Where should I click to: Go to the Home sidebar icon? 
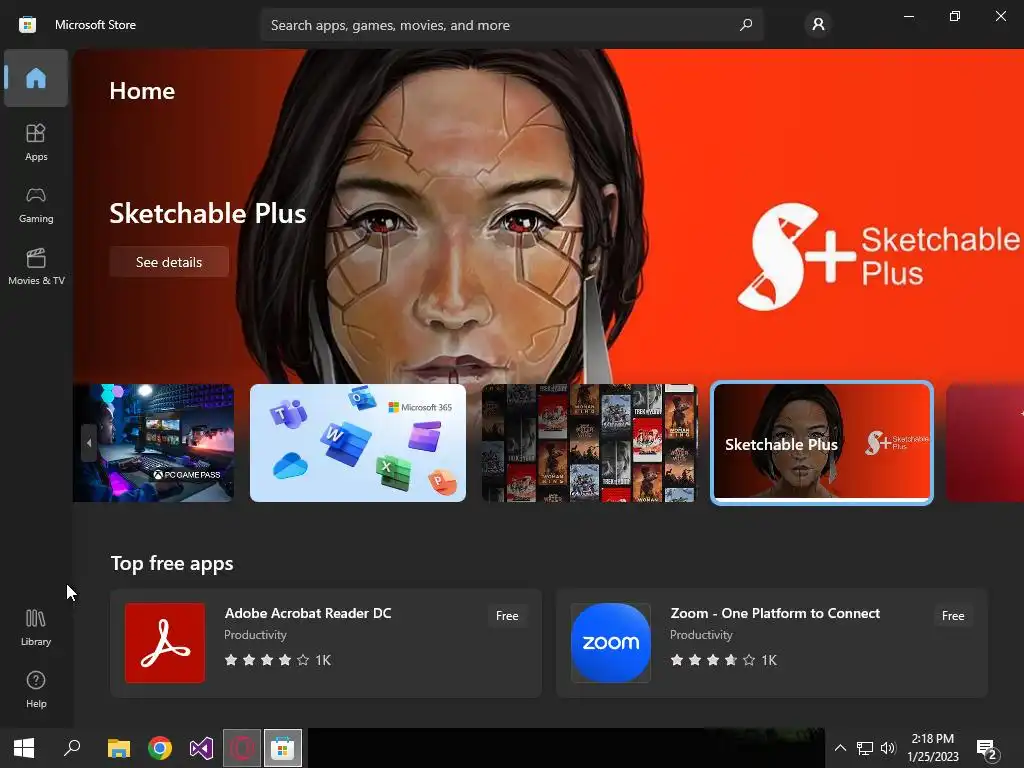pyautogui.click(x=36, y=78)
